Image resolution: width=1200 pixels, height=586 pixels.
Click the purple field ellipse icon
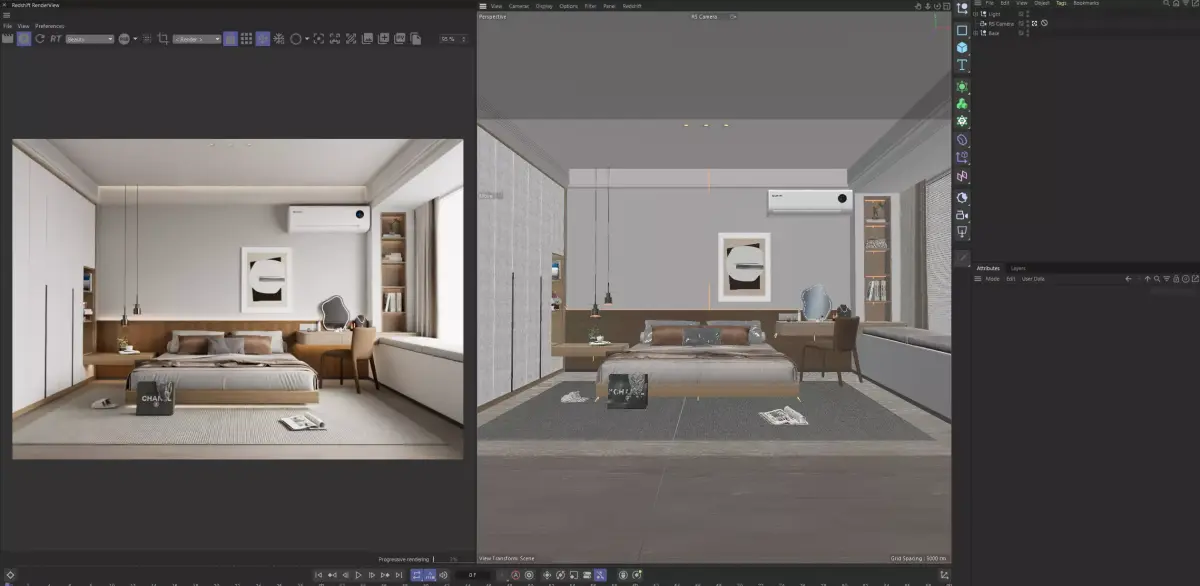point(962,140)
